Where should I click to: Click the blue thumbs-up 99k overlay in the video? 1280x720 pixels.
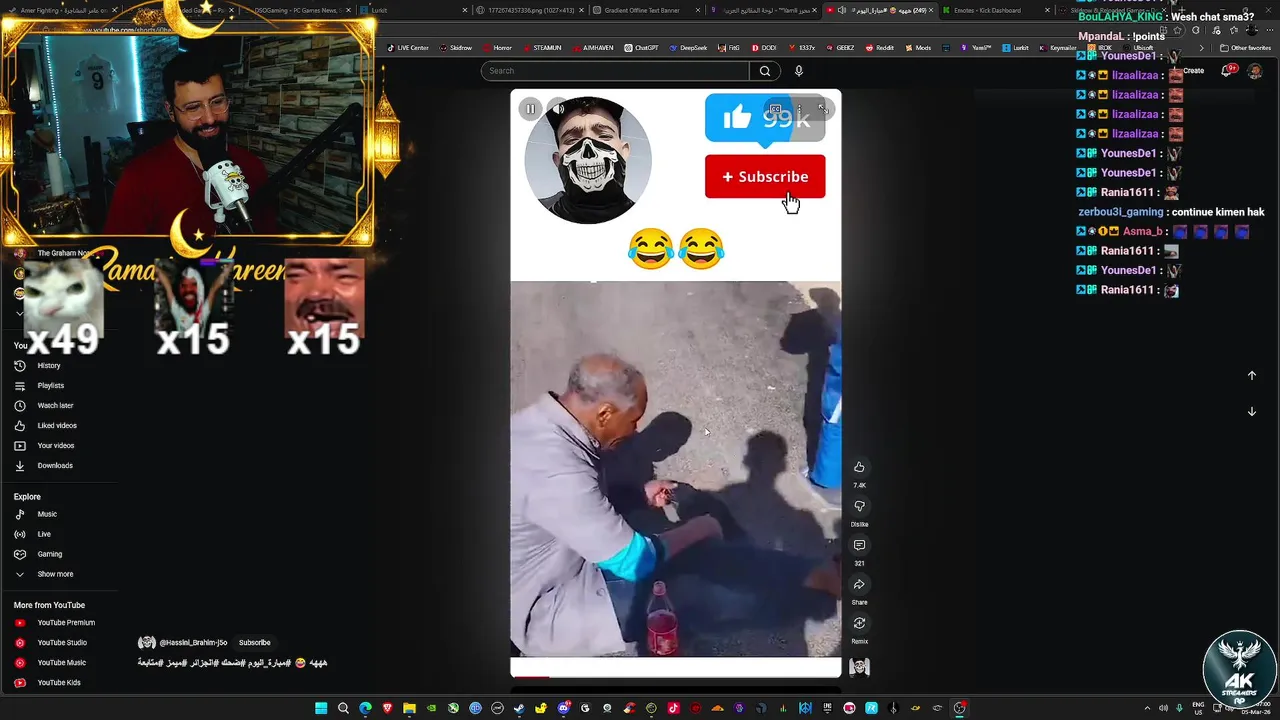[x=765, y=118]
